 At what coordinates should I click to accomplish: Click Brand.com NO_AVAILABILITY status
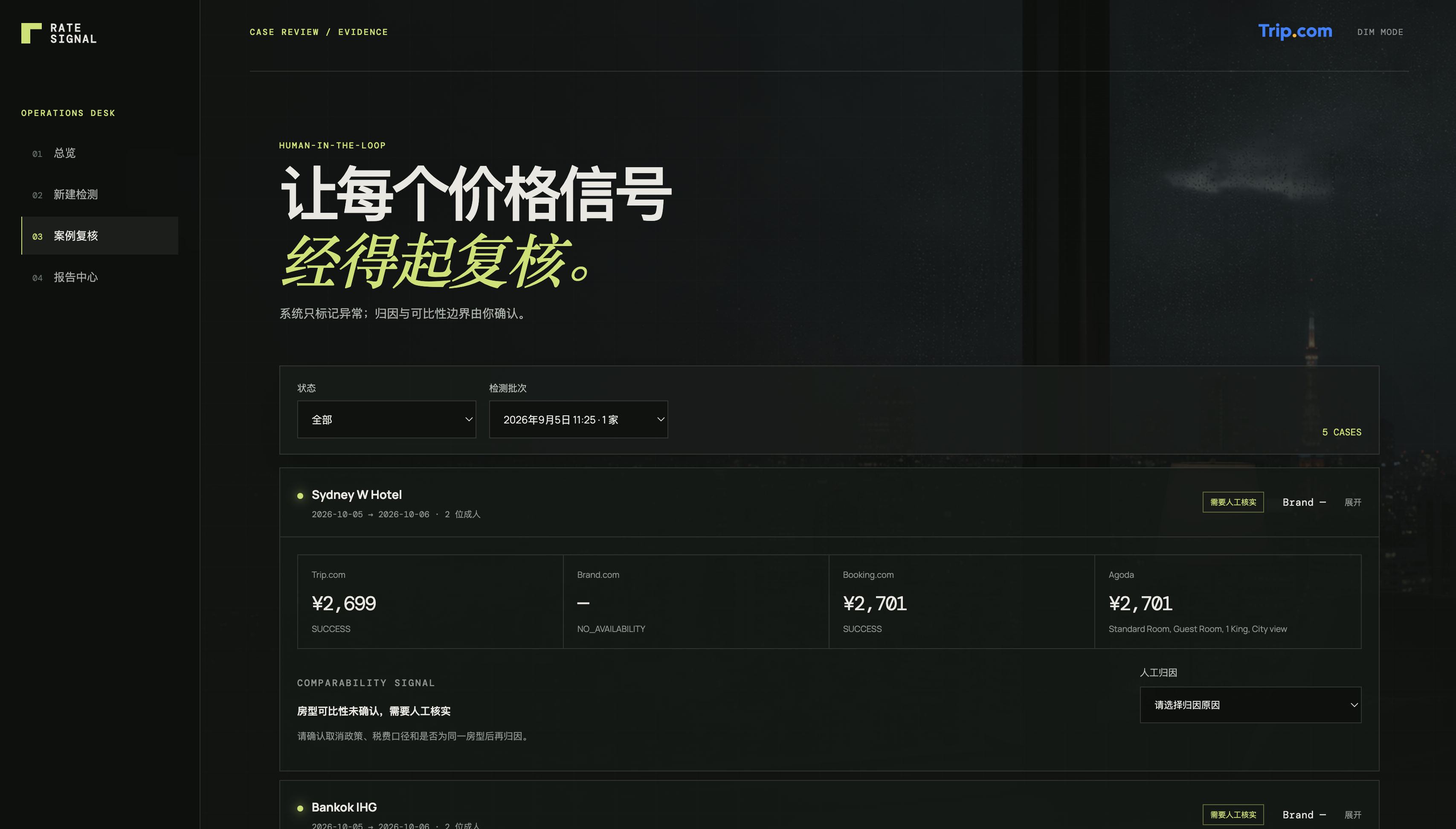611,629
